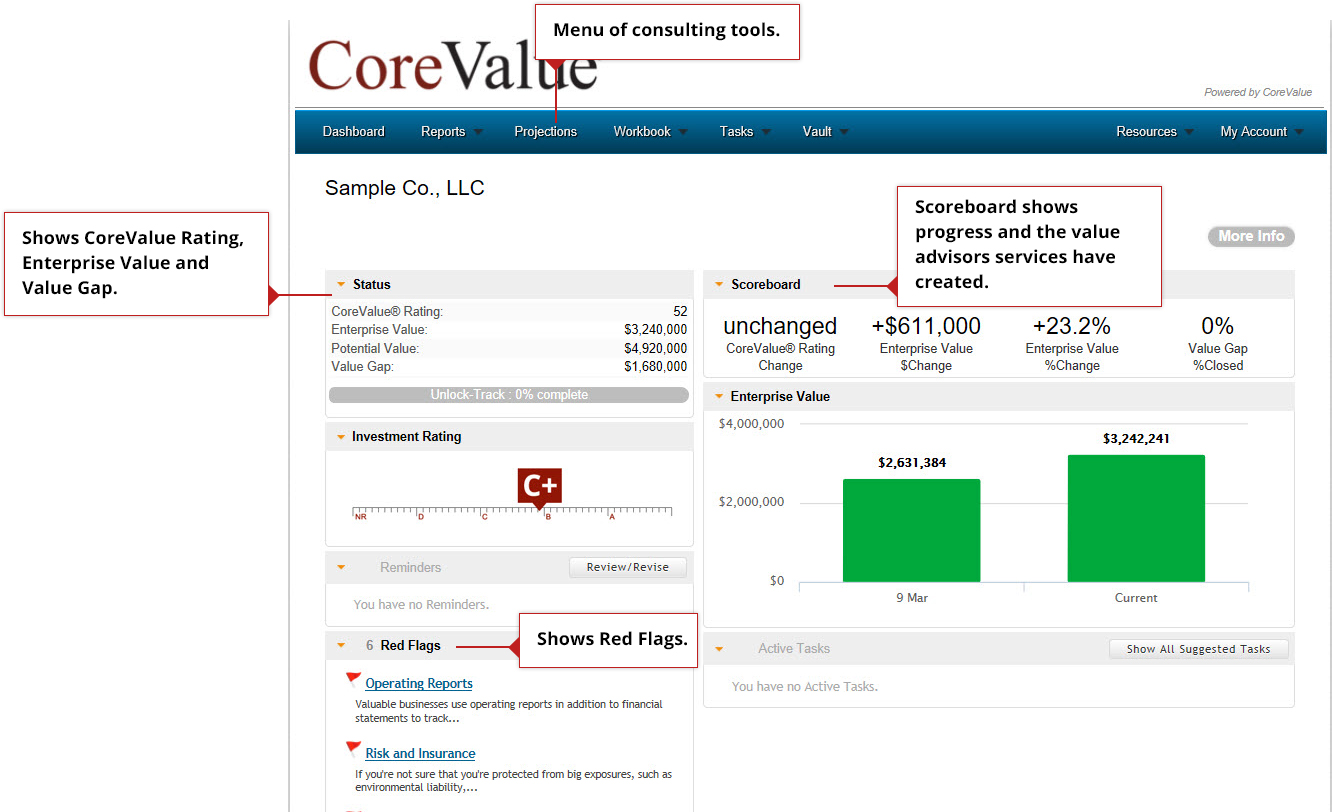Collapse the Reminders panel
Viewport: 1332px width, 812px height.
341,567
